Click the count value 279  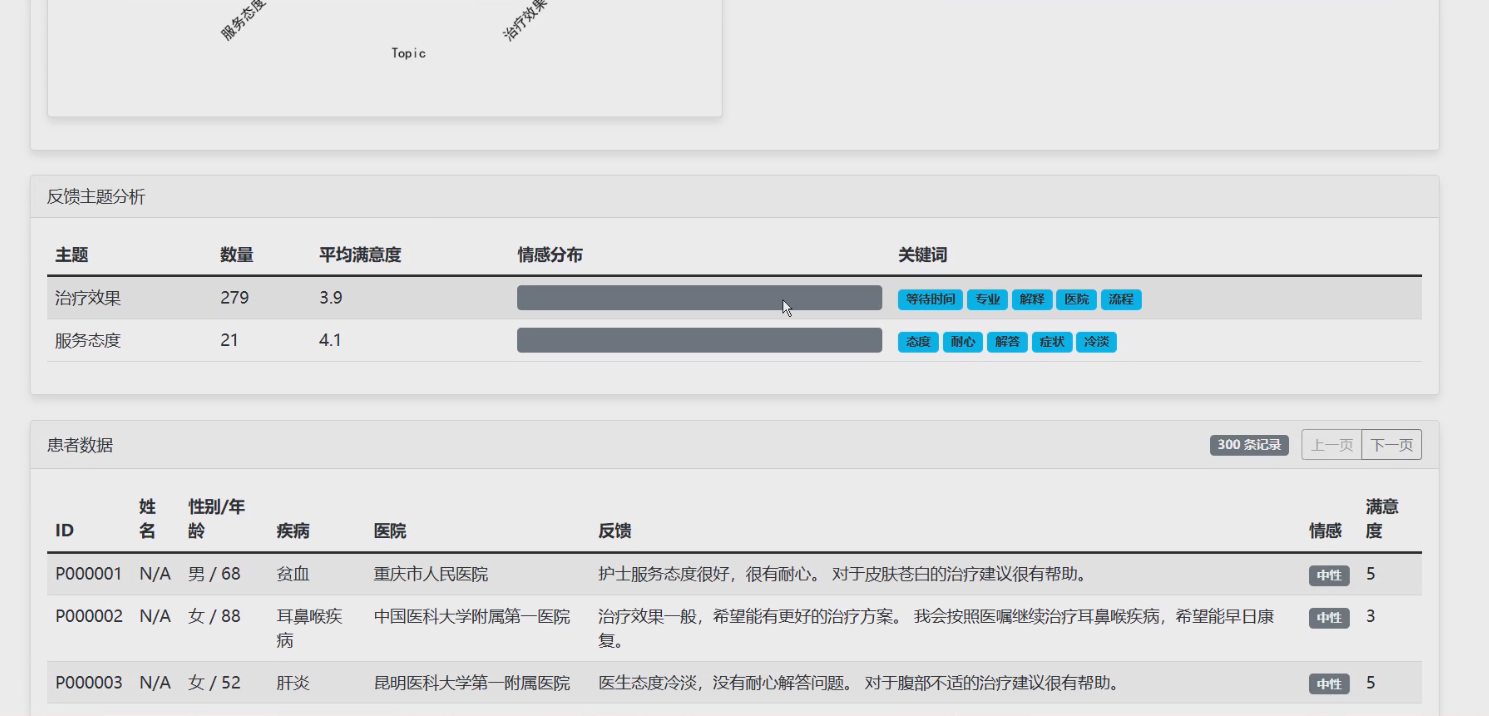[235, 298]
